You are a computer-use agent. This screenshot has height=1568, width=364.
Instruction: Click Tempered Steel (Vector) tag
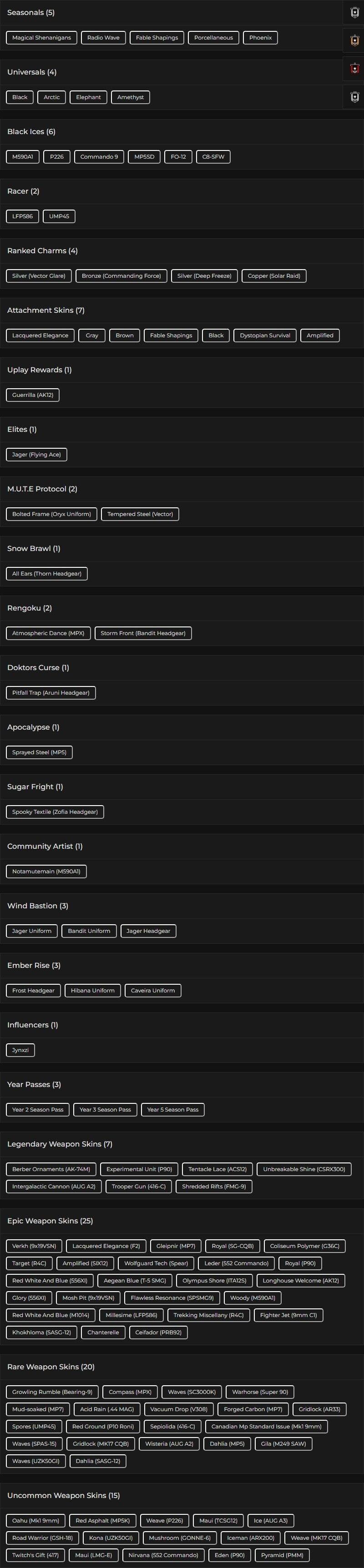[140, 514]
